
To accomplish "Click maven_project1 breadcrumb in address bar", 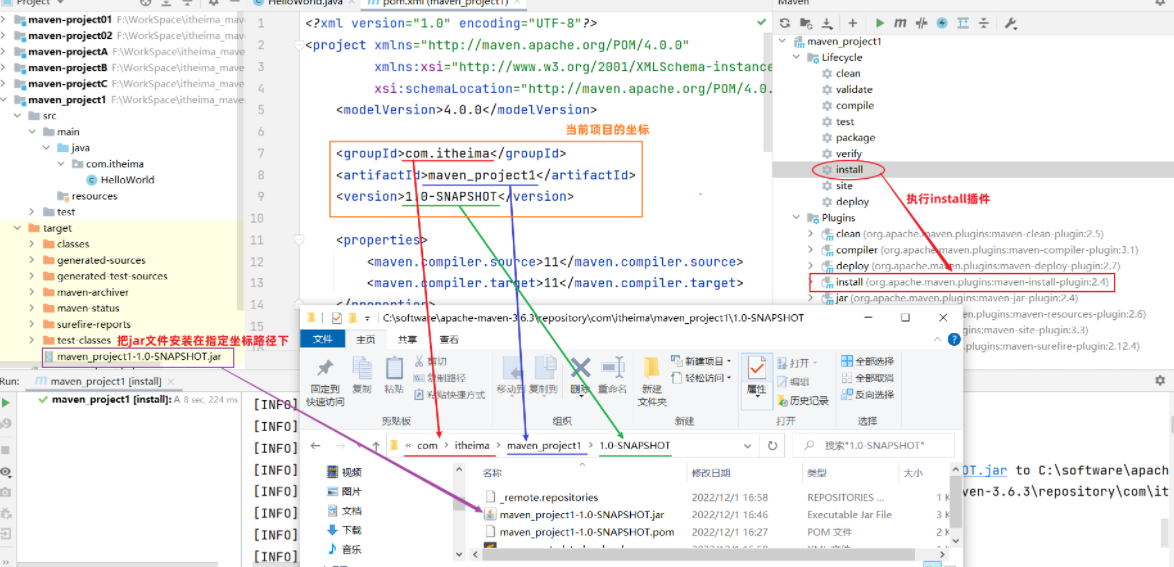I will click(544, 446).
